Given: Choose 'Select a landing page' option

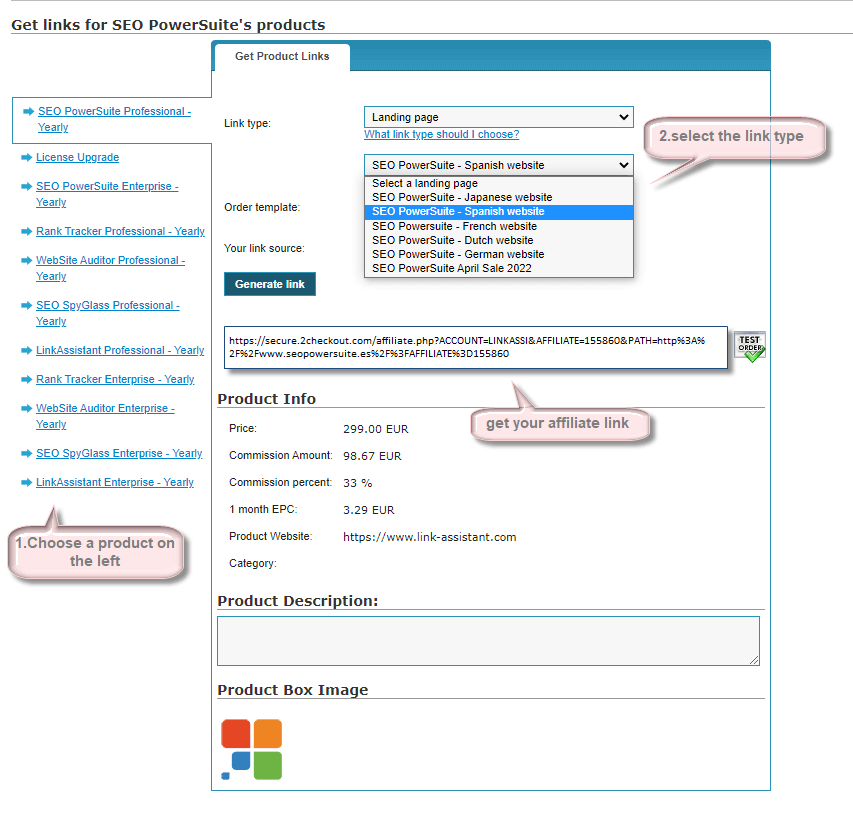Looking at the screenshot, I should [498, 183].
